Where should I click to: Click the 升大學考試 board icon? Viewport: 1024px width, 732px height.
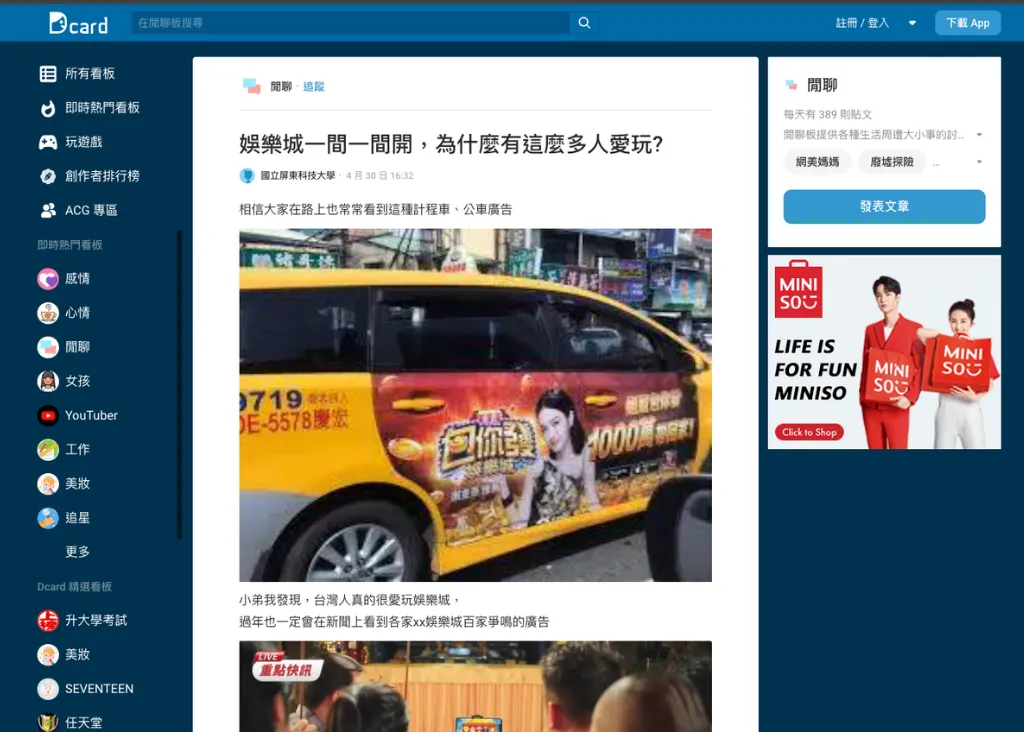pyautogui.click(x=48, y=620)
